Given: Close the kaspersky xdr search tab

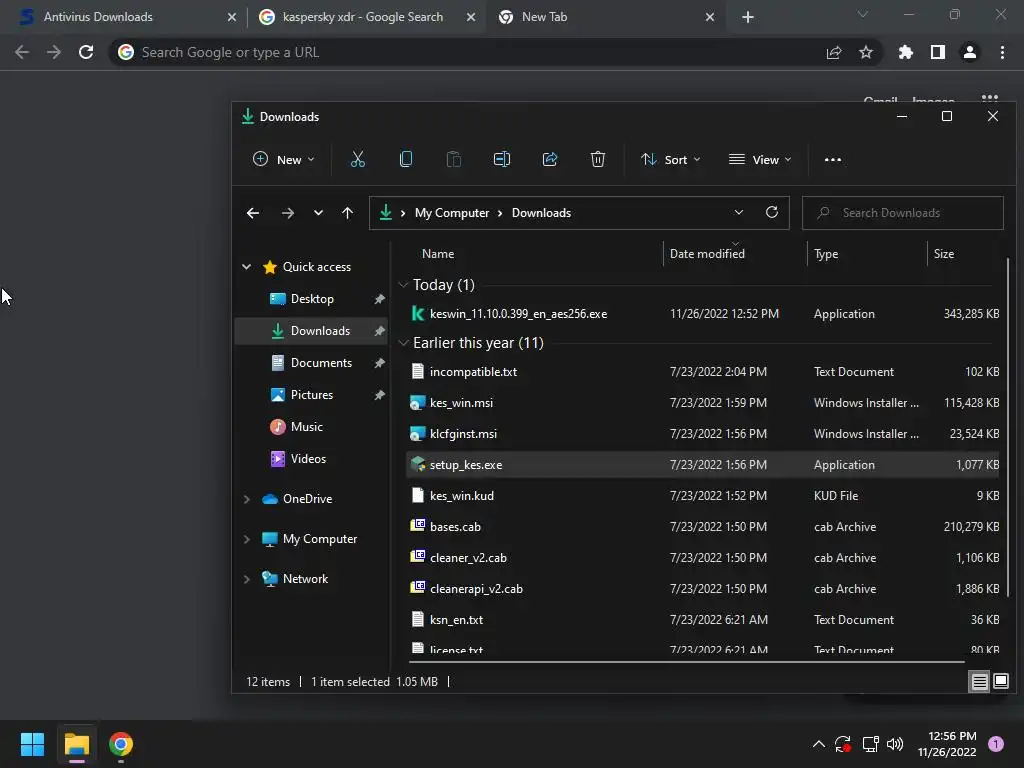Looking at the screenshot, I should click(471, 17).
